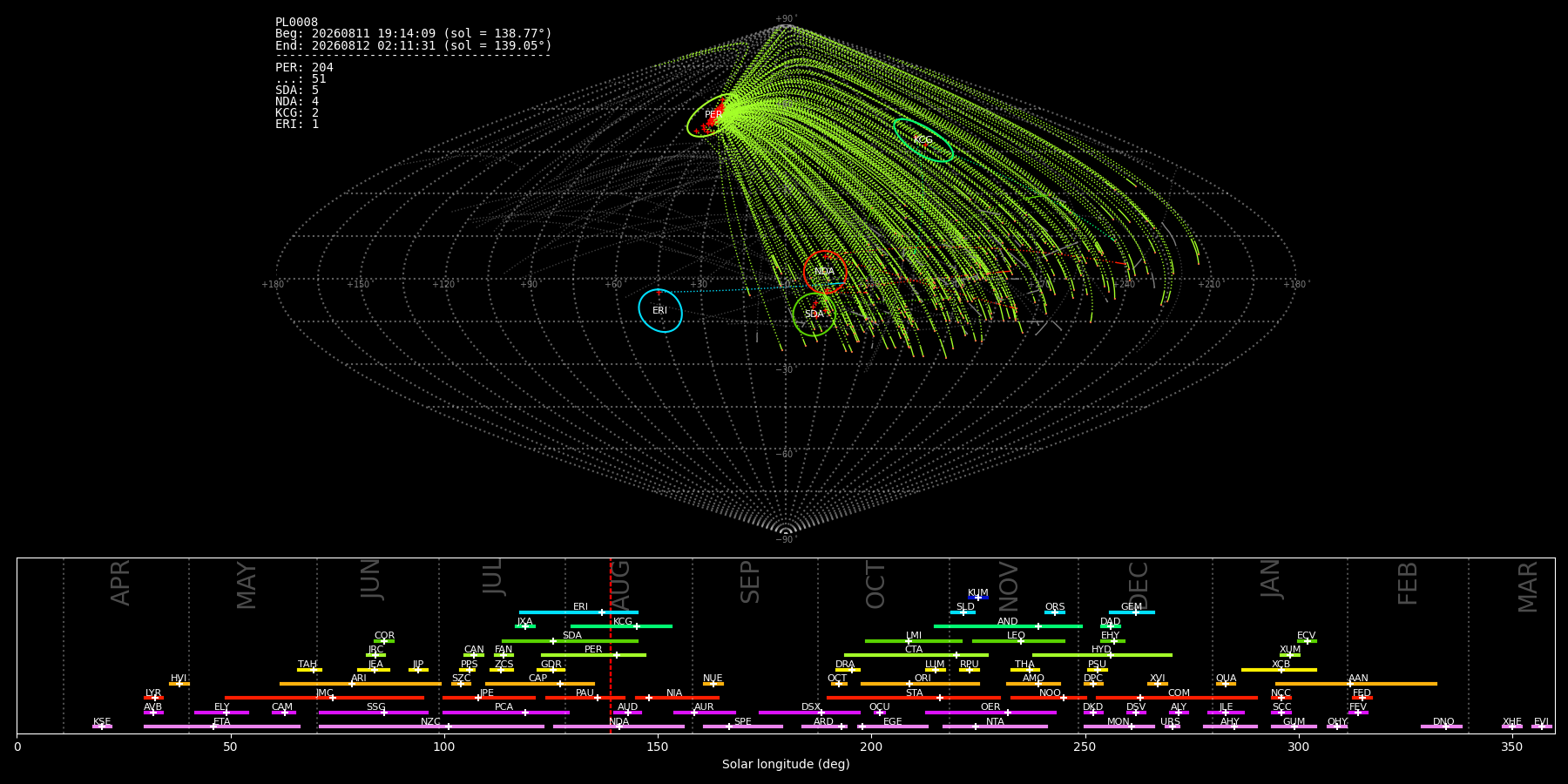Click the pink NZC shower bar
Screen dimensions: 1568x784
(431, 727)
